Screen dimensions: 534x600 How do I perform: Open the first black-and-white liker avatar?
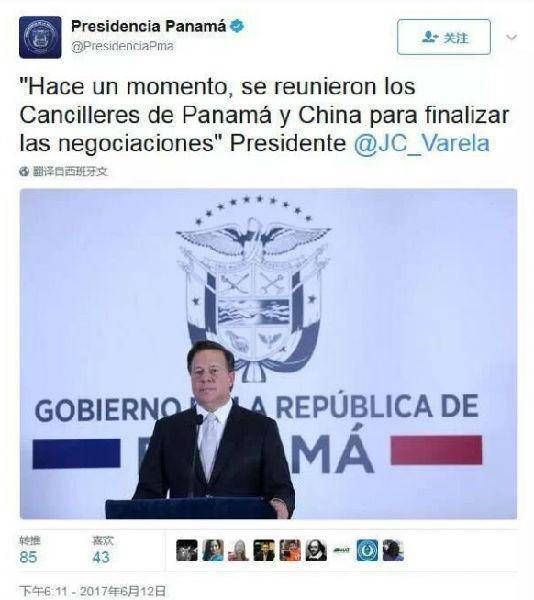coord(187,550)
